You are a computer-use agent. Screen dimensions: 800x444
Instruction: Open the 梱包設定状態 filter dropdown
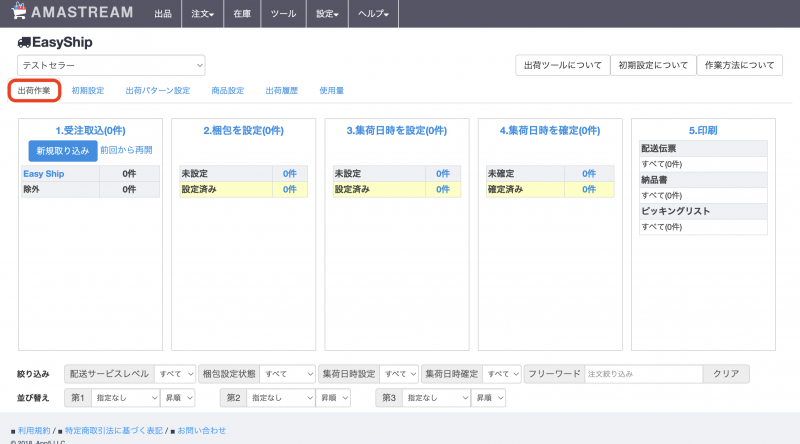(288, 374)
